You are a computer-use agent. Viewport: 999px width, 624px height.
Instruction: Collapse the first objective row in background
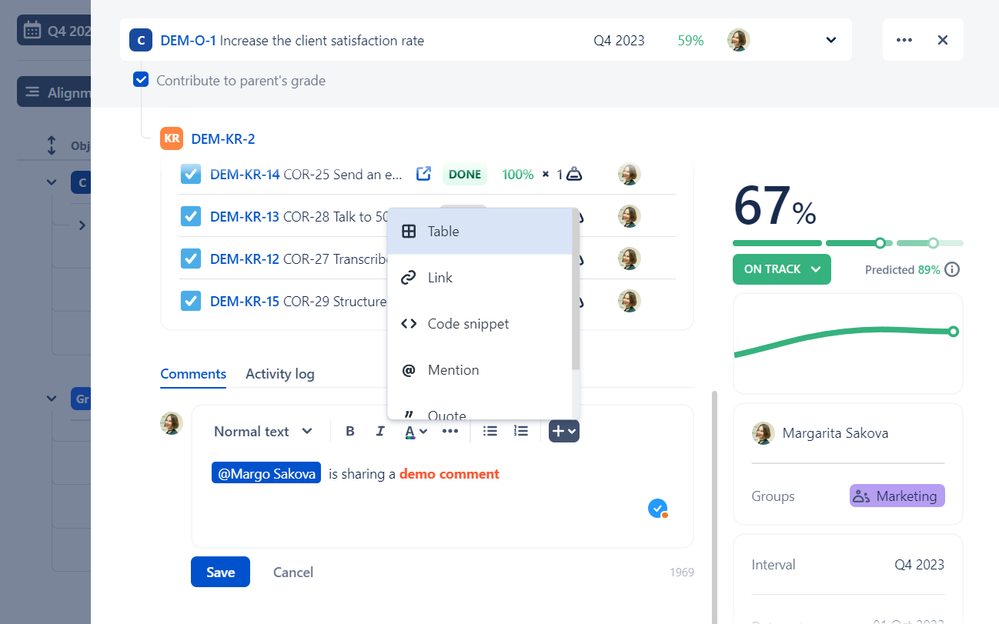(52, 182)
